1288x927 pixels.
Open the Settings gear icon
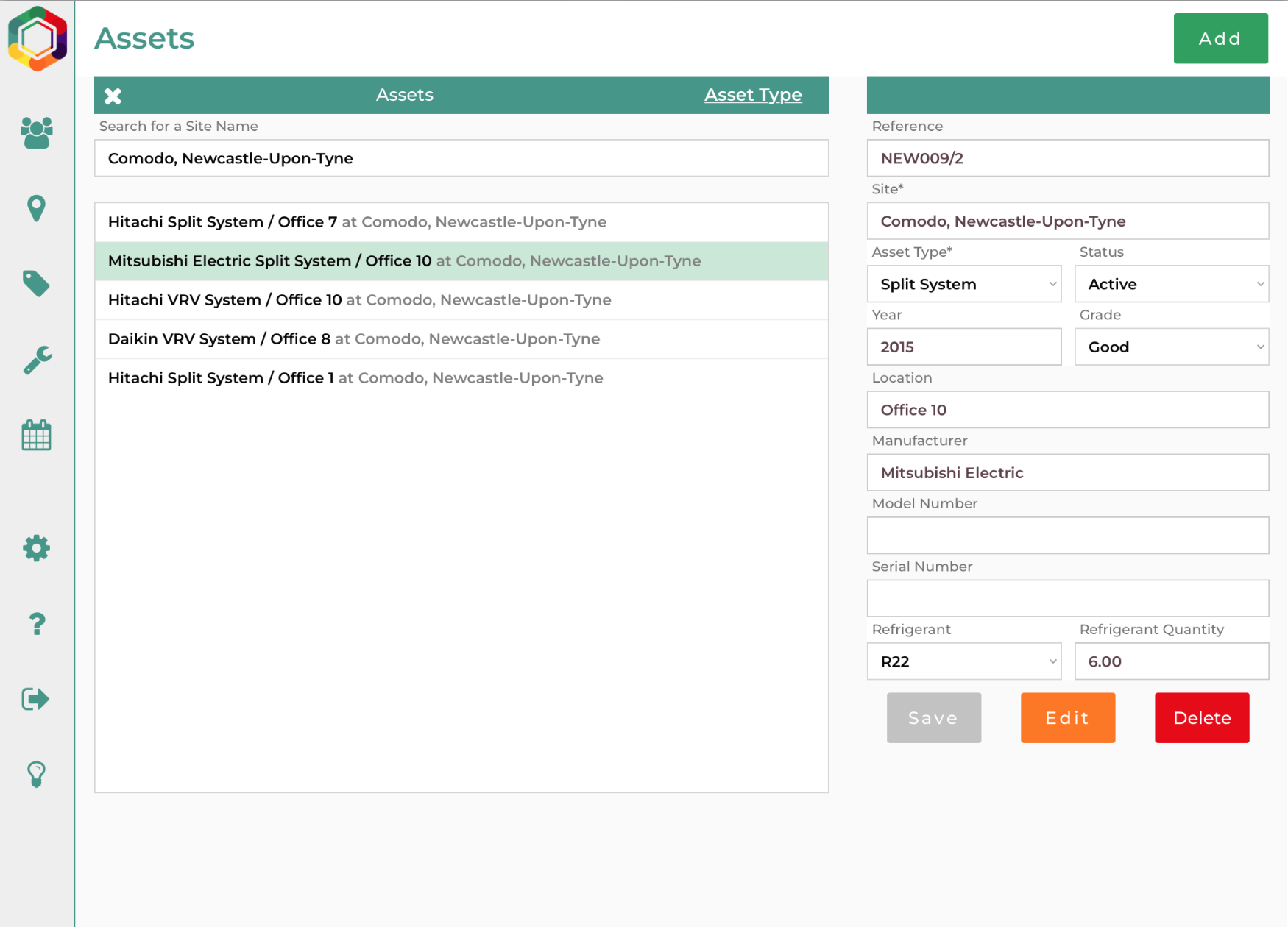point(37,548)
